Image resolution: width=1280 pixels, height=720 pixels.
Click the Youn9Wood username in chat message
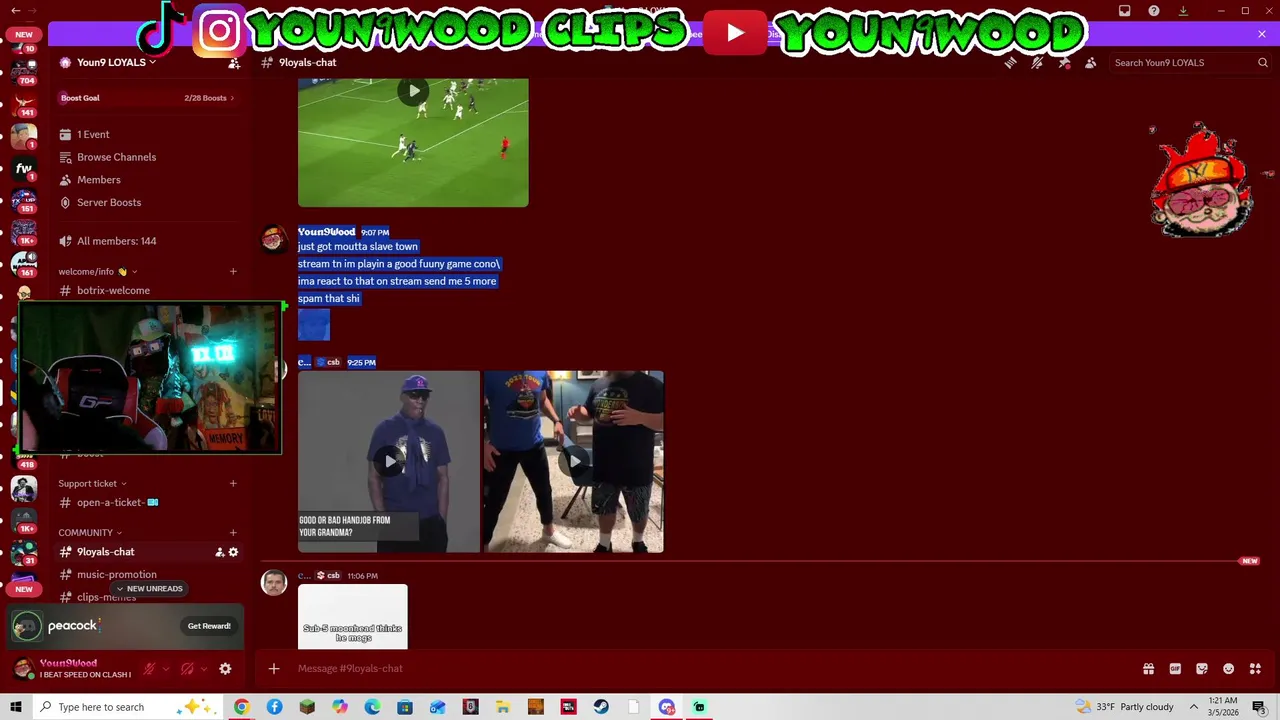pyautogui.click(x=326, y=232)
